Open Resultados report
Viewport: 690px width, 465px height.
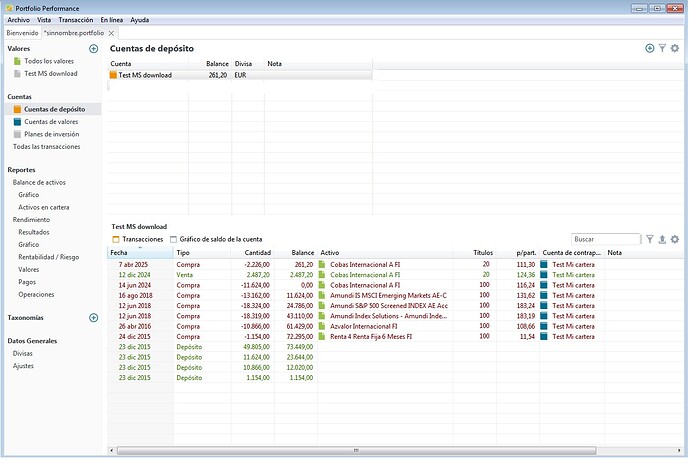(34, 232)
